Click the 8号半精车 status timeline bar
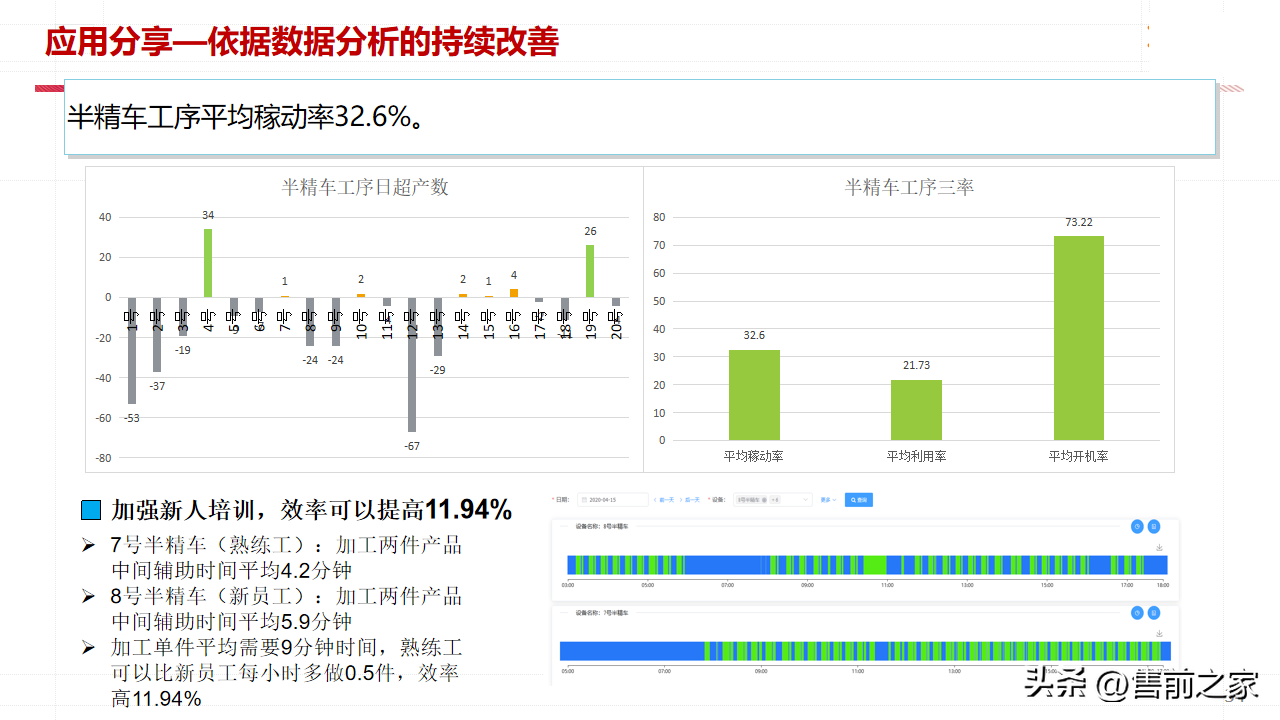 coord(867,565)
